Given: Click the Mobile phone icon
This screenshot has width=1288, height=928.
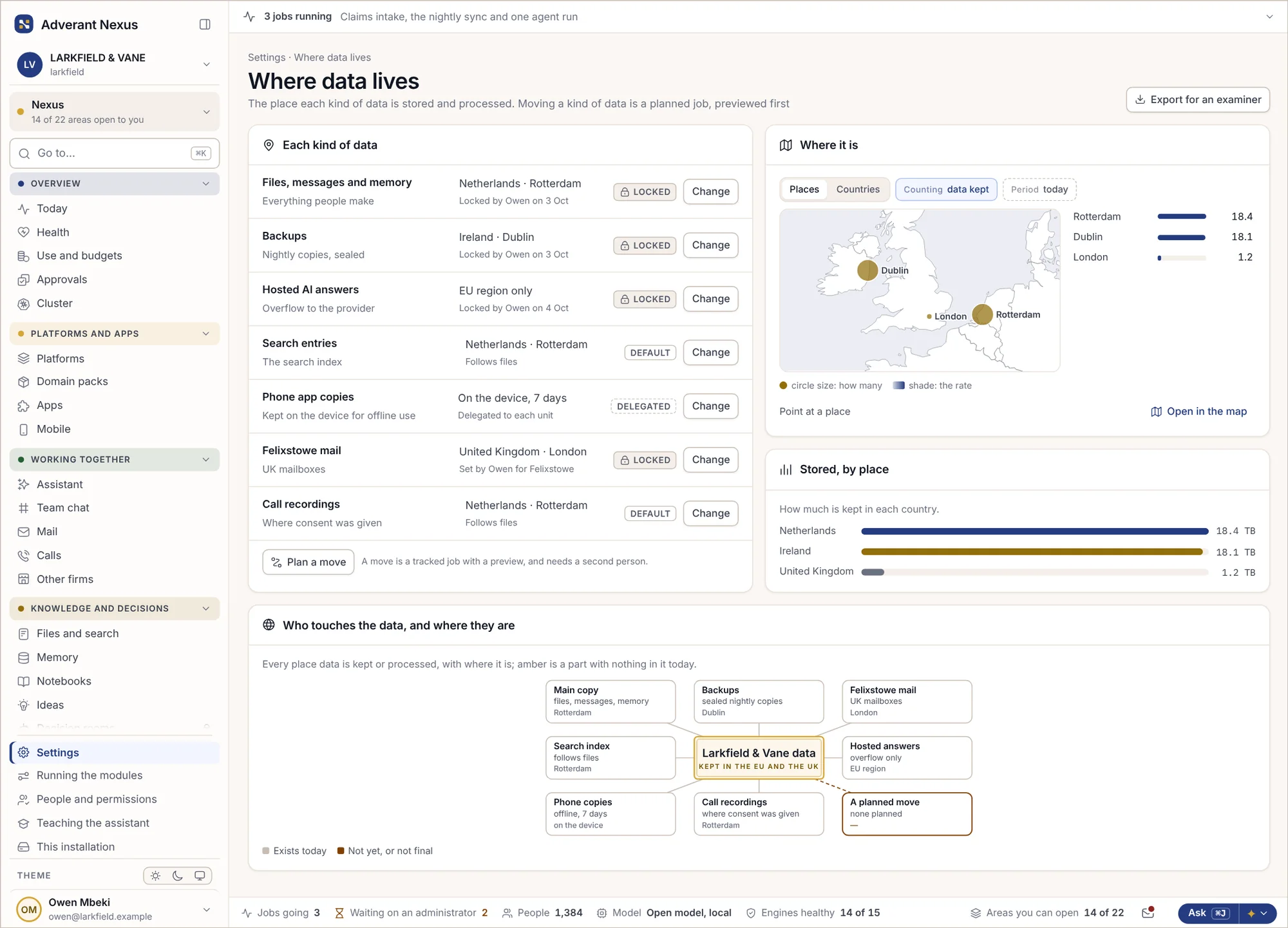Looking at the screenshot, I should (x=24, y=430).
